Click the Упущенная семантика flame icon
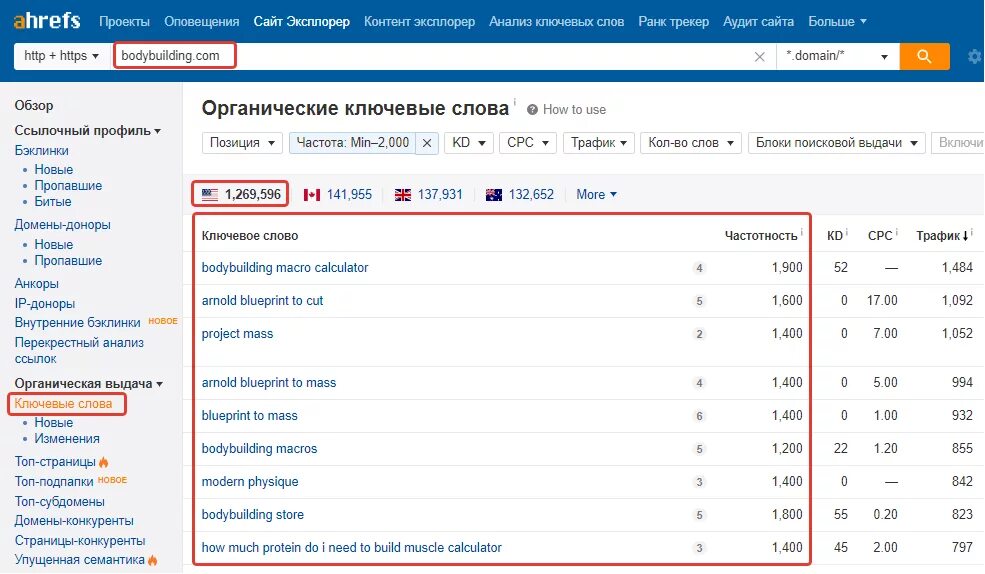This screenshot has width=985, height=574. (153, 560)
